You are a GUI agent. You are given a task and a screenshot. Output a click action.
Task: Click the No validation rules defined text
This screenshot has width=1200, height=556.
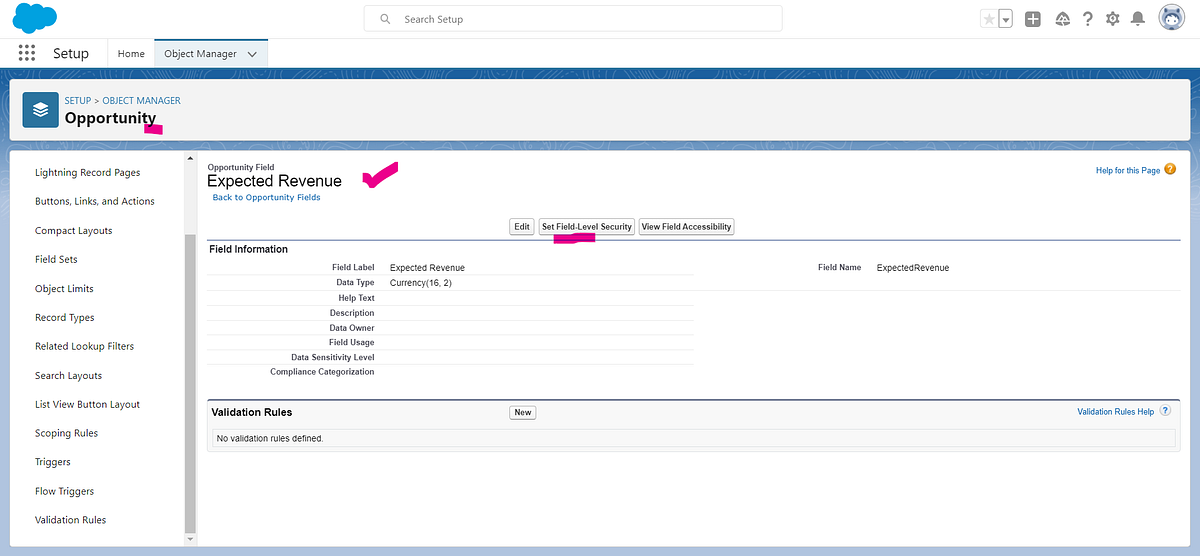pos(270,438)
